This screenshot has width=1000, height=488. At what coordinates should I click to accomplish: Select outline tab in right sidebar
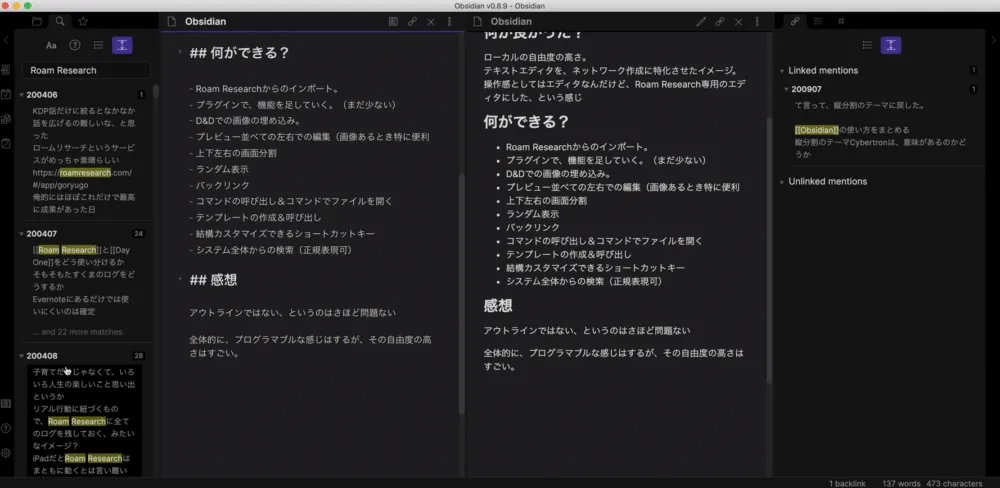pos(818,21)
